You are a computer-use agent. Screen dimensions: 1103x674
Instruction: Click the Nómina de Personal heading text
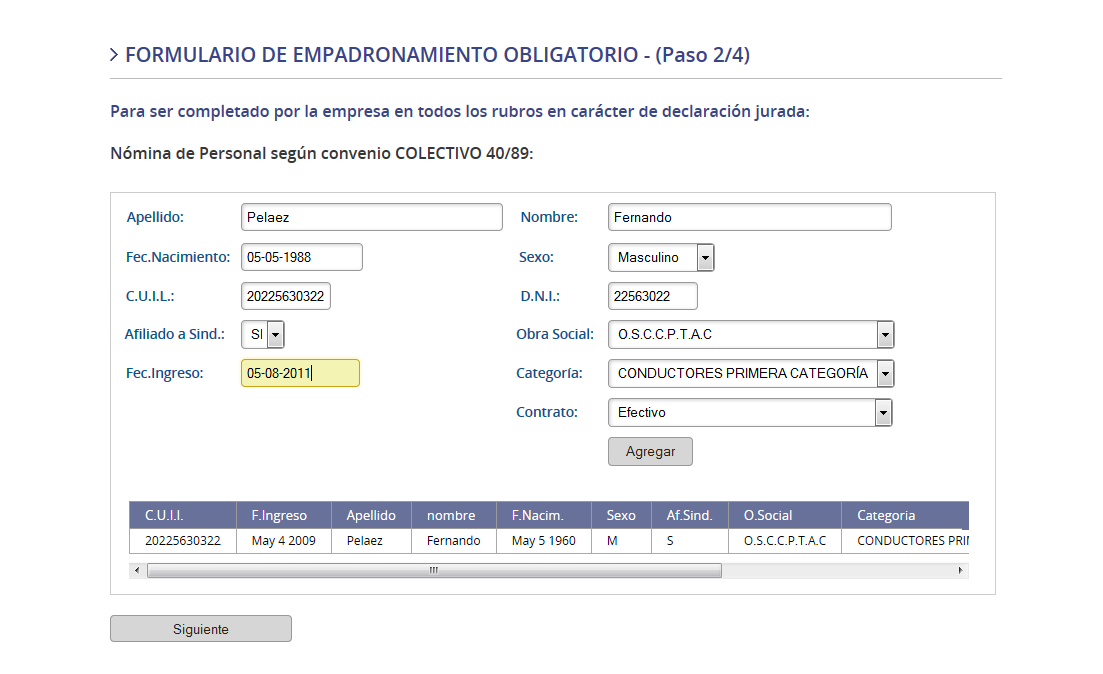(321, 153)
